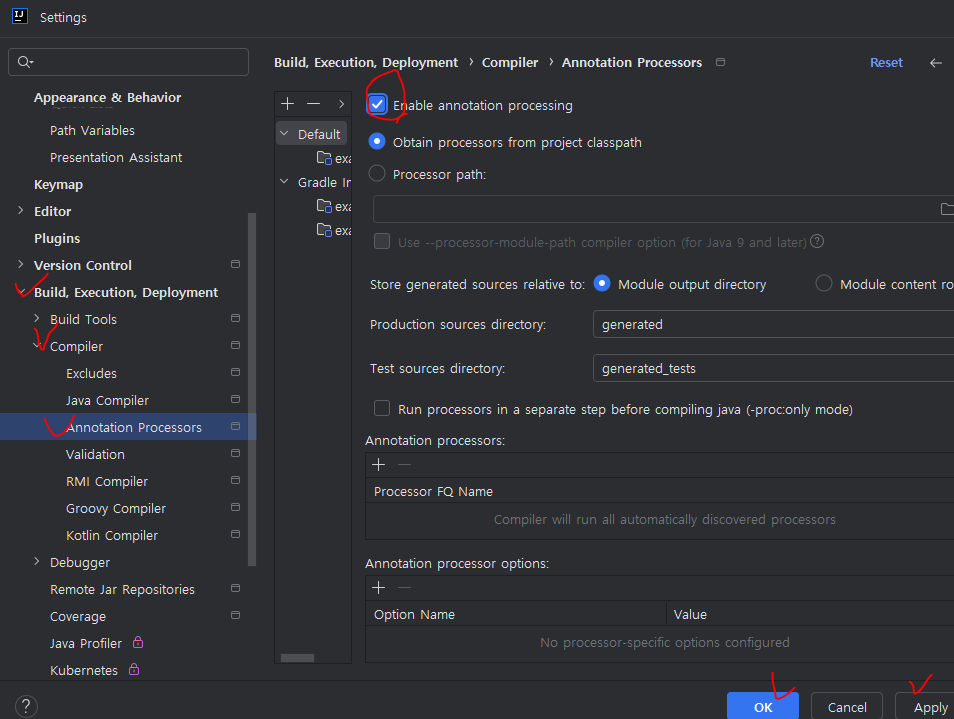Click project-level icon next to Remote Jar Repositories
The image size is (954, 719).
pyautogui.click(x=235, y=588)
